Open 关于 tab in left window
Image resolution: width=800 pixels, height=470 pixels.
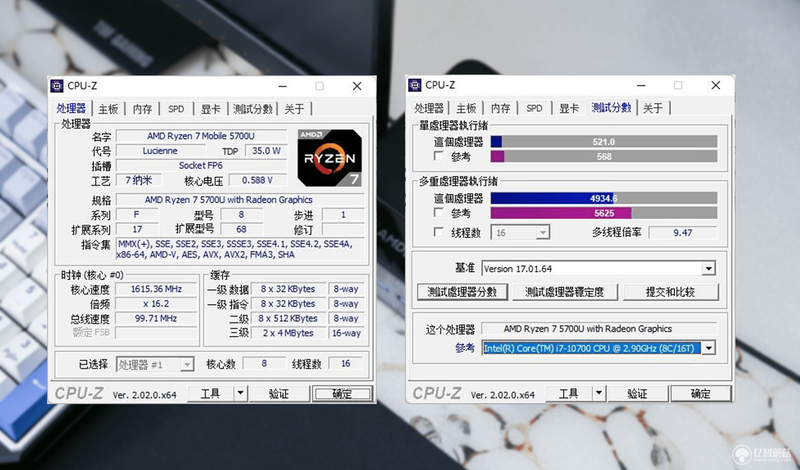[294, 109]
